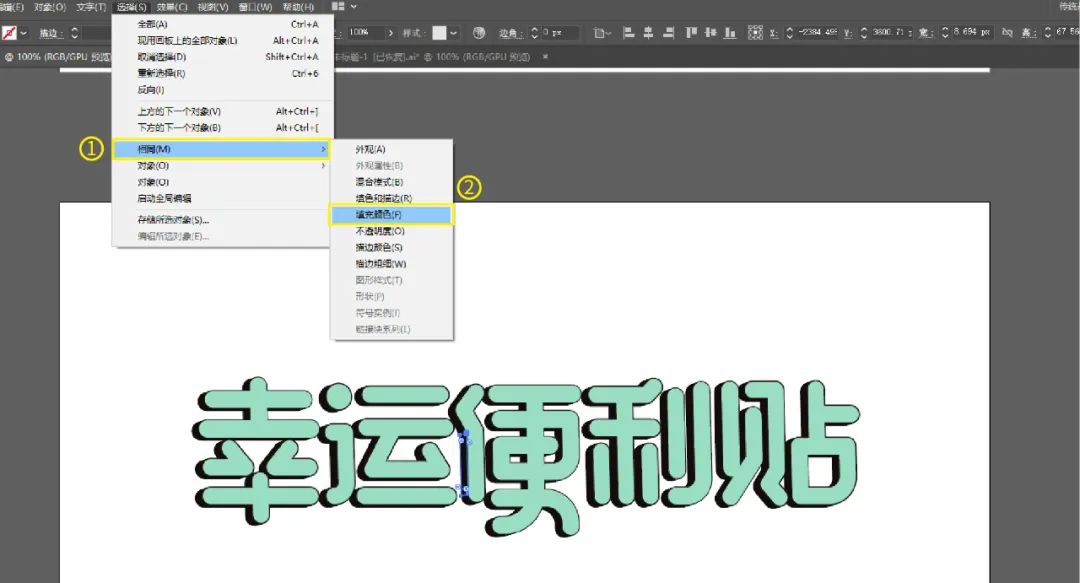Open the 效果(C) menu

(x=172, y=7)
